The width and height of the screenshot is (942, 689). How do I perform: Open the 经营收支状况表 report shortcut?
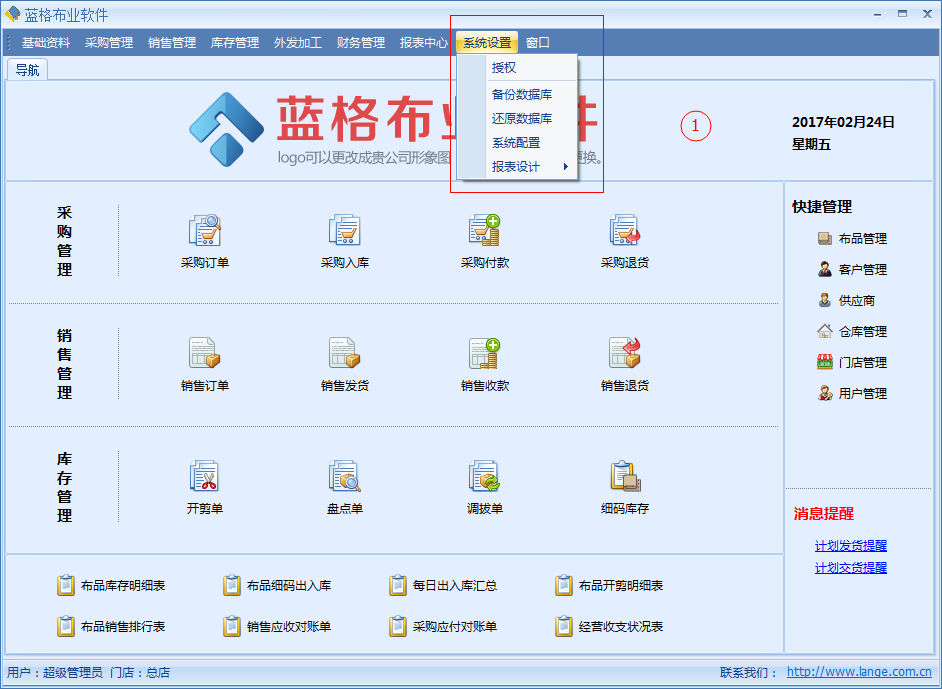tap(620, 627)
